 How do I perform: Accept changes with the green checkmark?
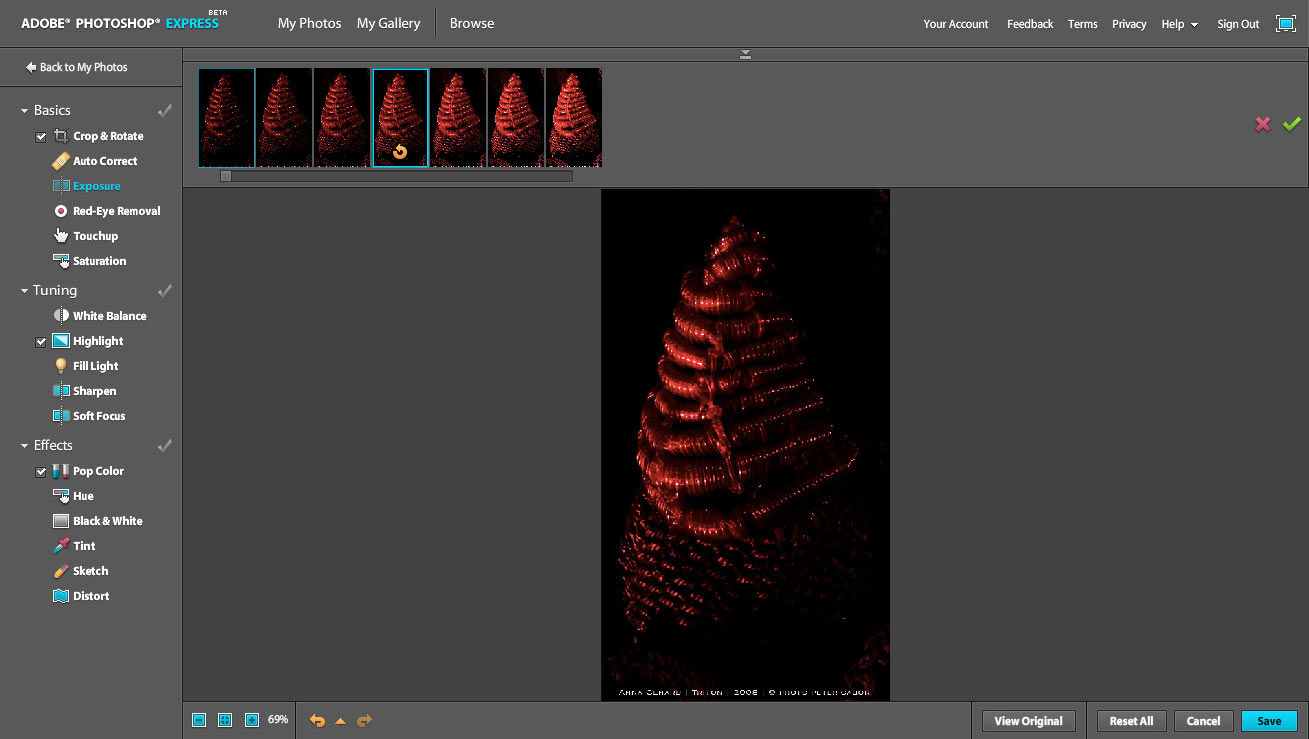1291,124
